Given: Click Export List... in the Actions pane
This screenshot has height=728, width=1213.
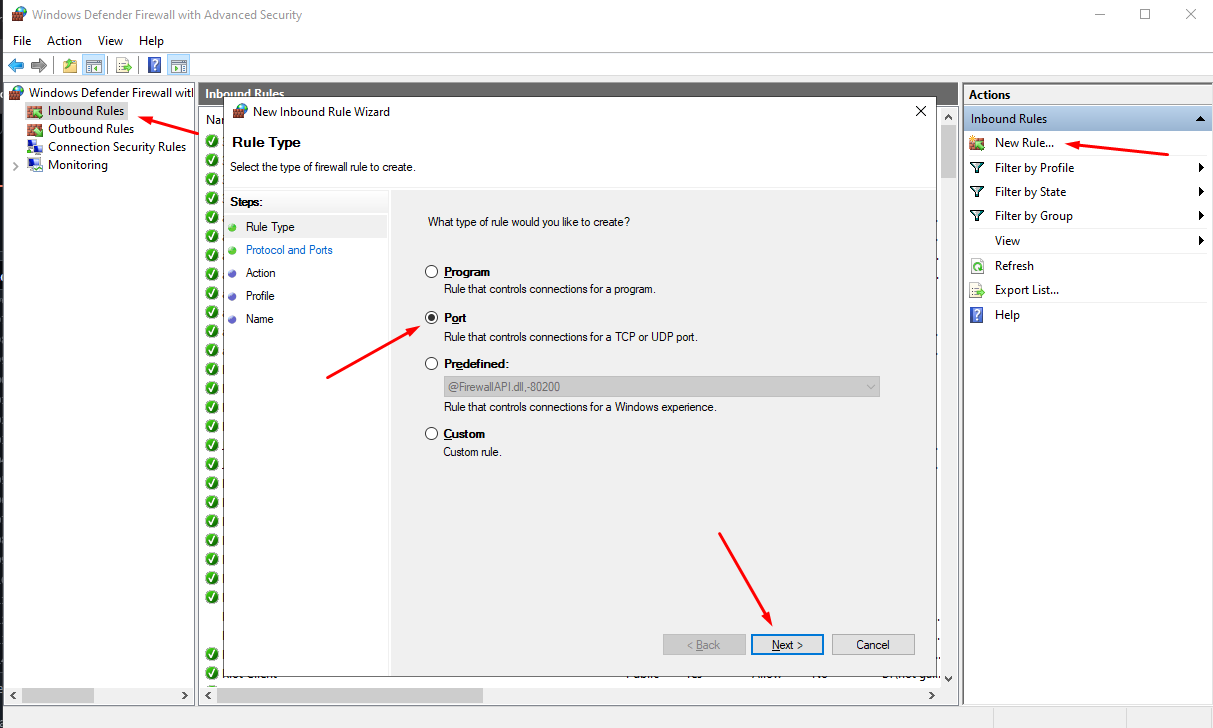Looking at the screenshot, I should [x=1026, y=290].
